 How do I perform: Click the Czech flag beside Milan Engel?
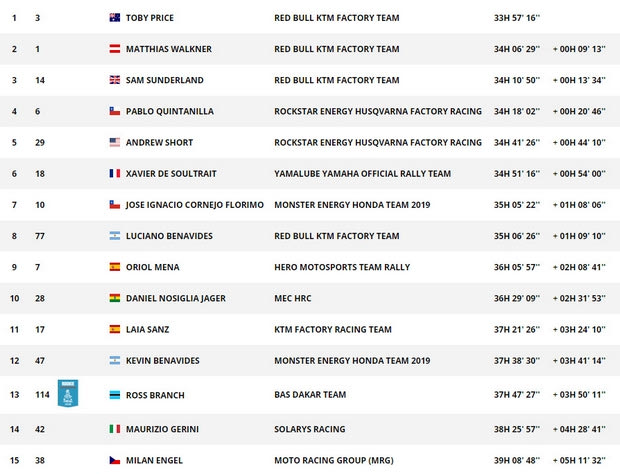click(114, 460)
